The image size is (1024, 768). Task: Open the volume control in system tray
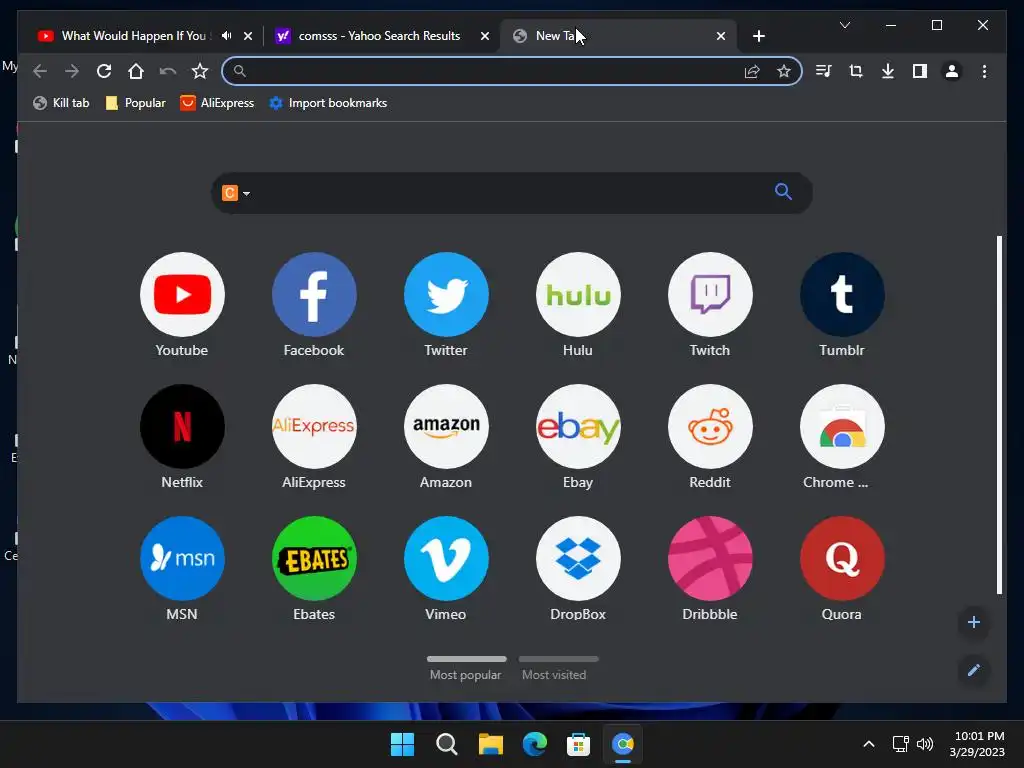(925, 744)
